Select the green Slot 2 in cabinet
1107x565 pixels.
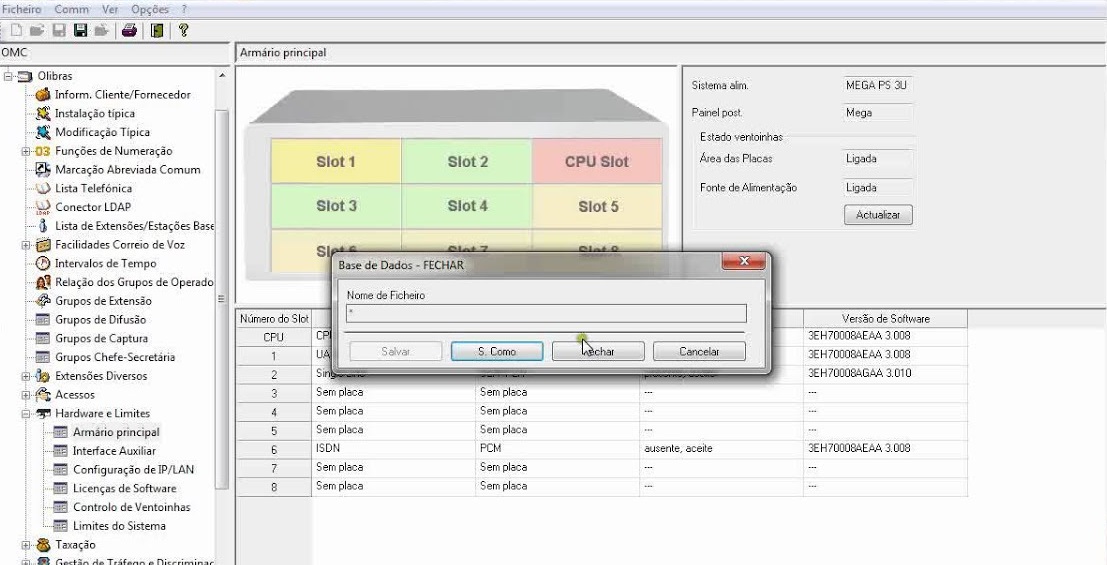(x=467, y=161)
